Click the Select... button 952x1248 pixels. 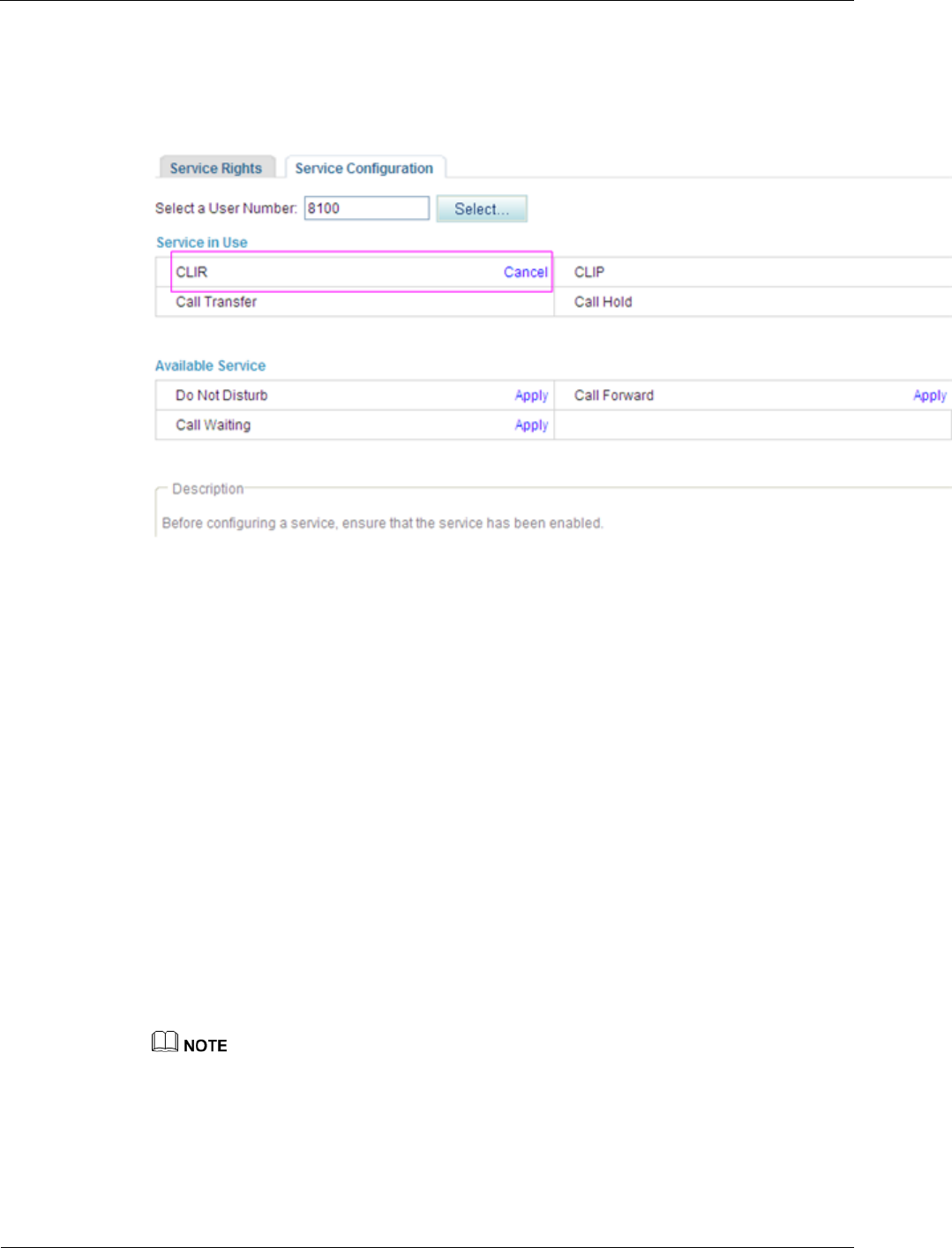[482, 209]
